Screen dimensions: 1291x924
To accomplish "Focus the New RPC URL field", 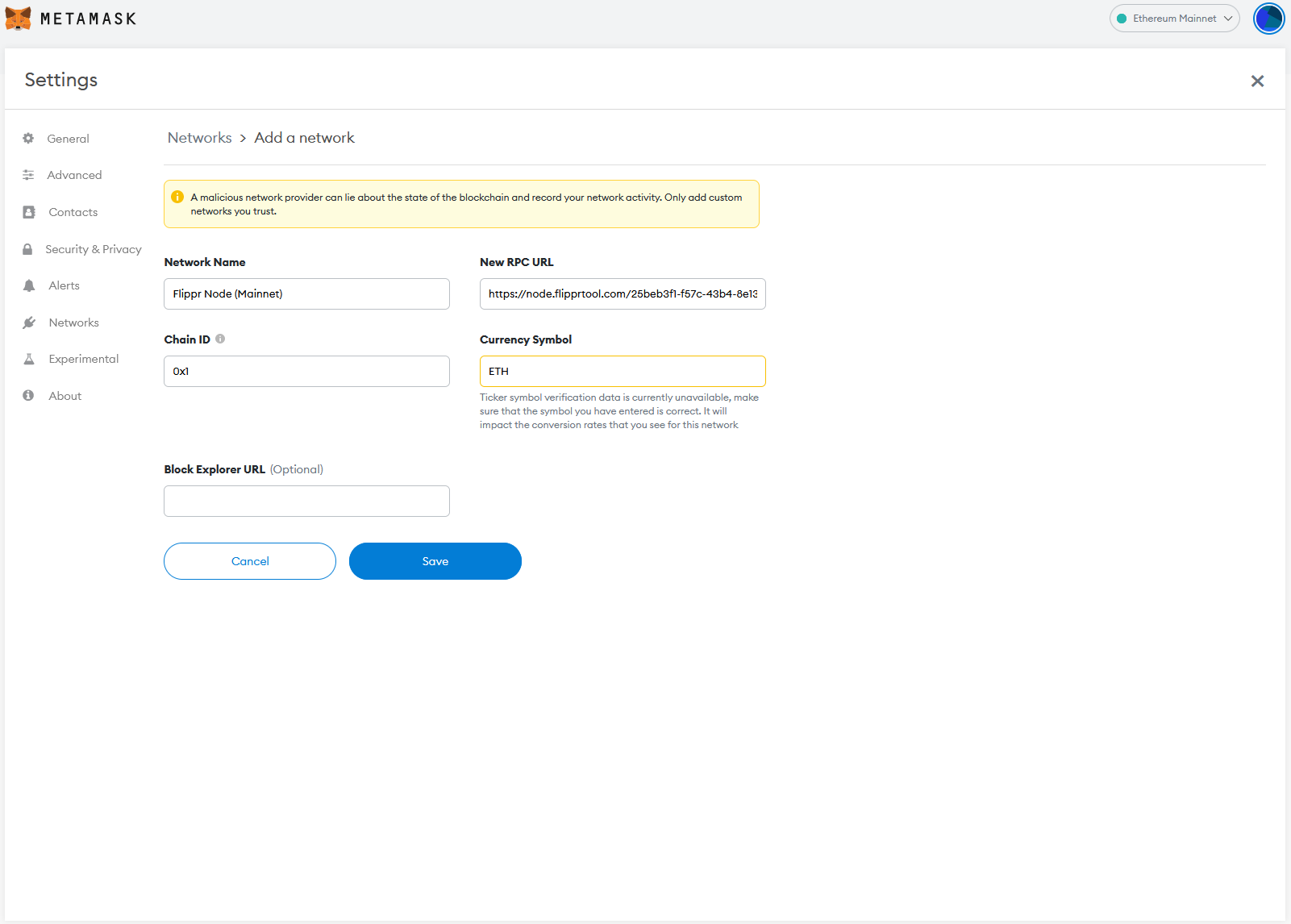I will (x=623, y=294).
